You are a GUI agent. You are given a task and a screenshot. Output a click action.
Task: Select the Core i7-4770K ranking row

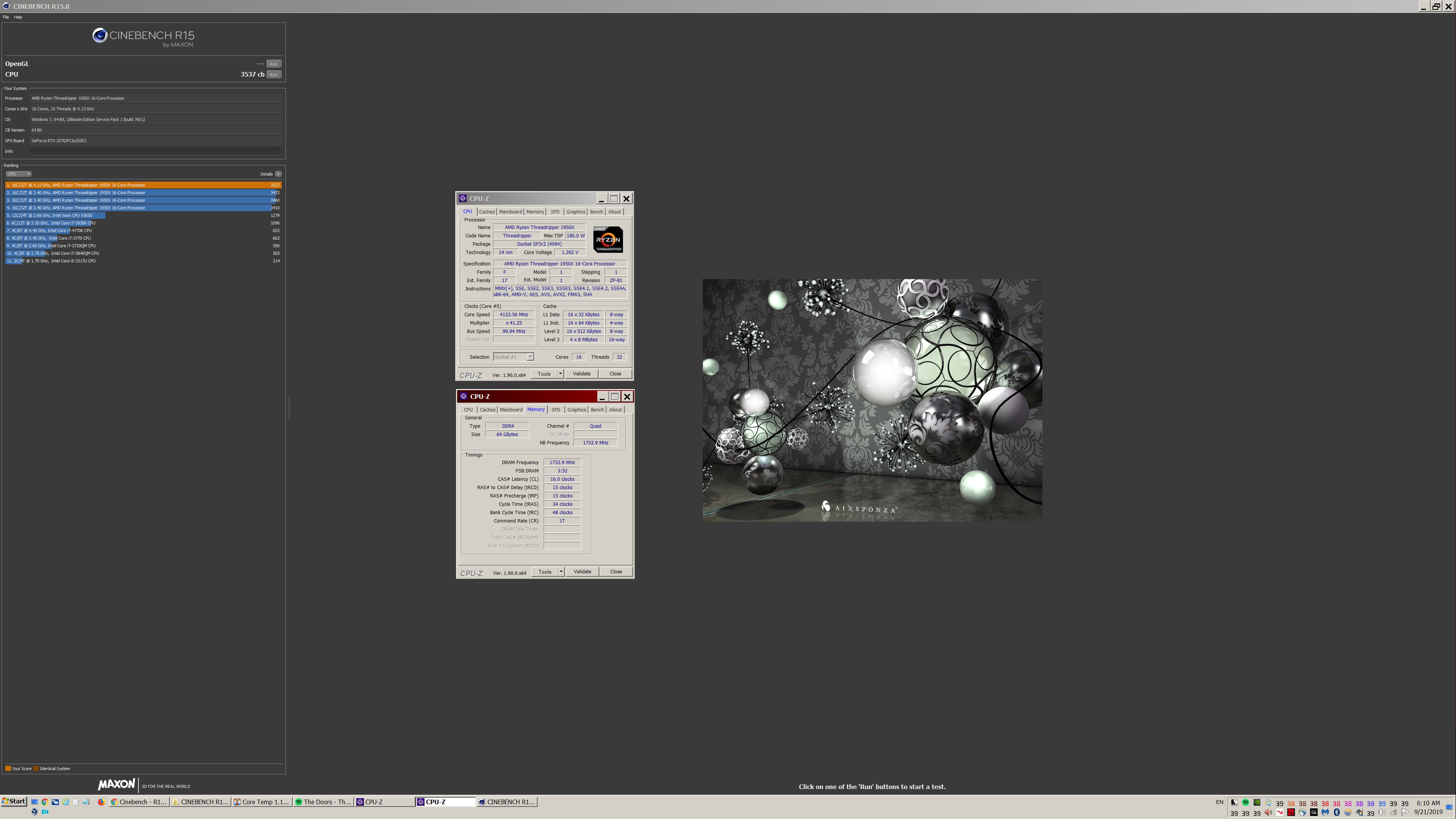pos(143,231)
